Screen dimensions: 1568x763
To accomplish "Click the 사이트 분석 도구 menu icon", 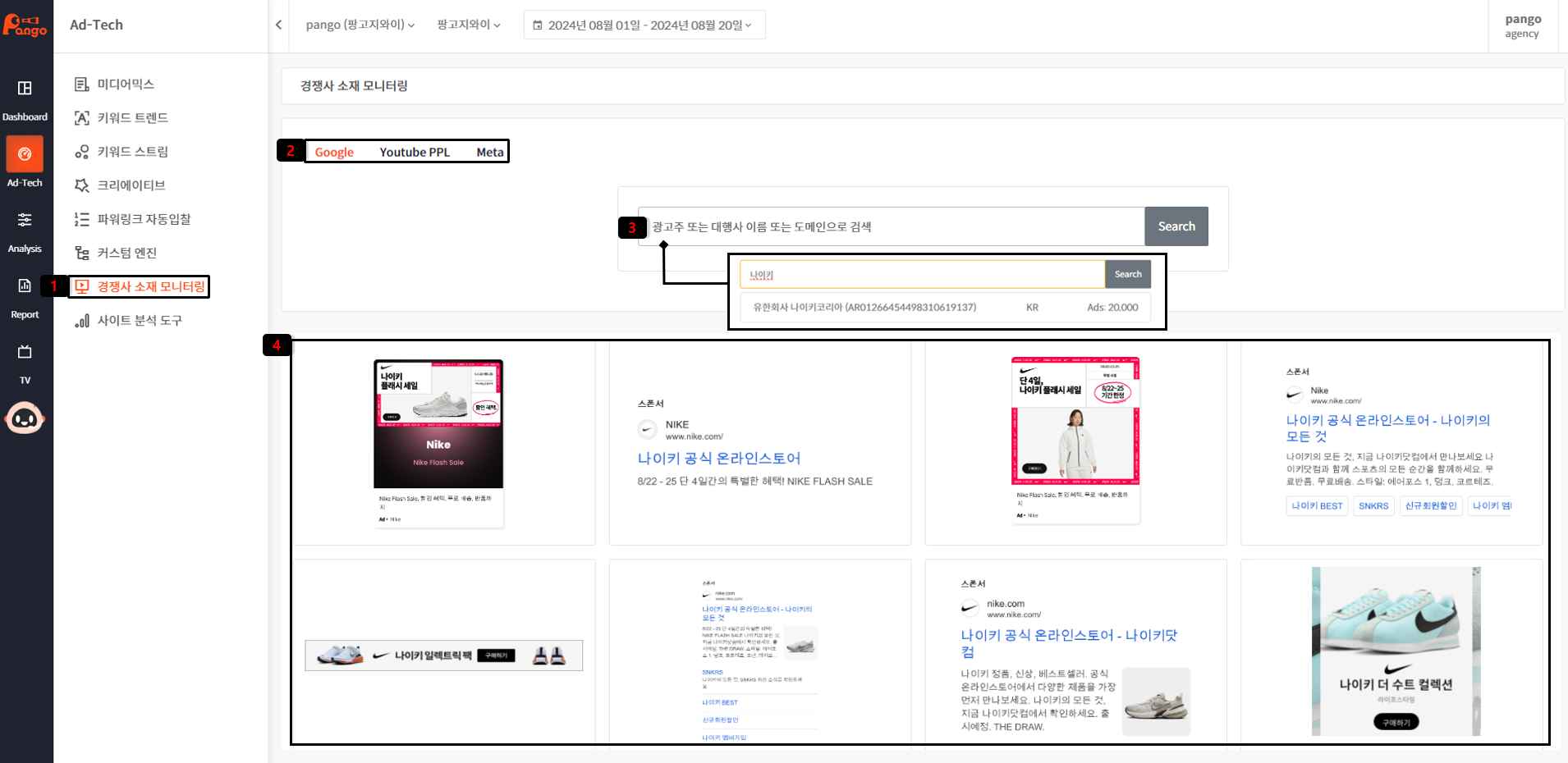I will pyautogui.click(x=82, y=320).
